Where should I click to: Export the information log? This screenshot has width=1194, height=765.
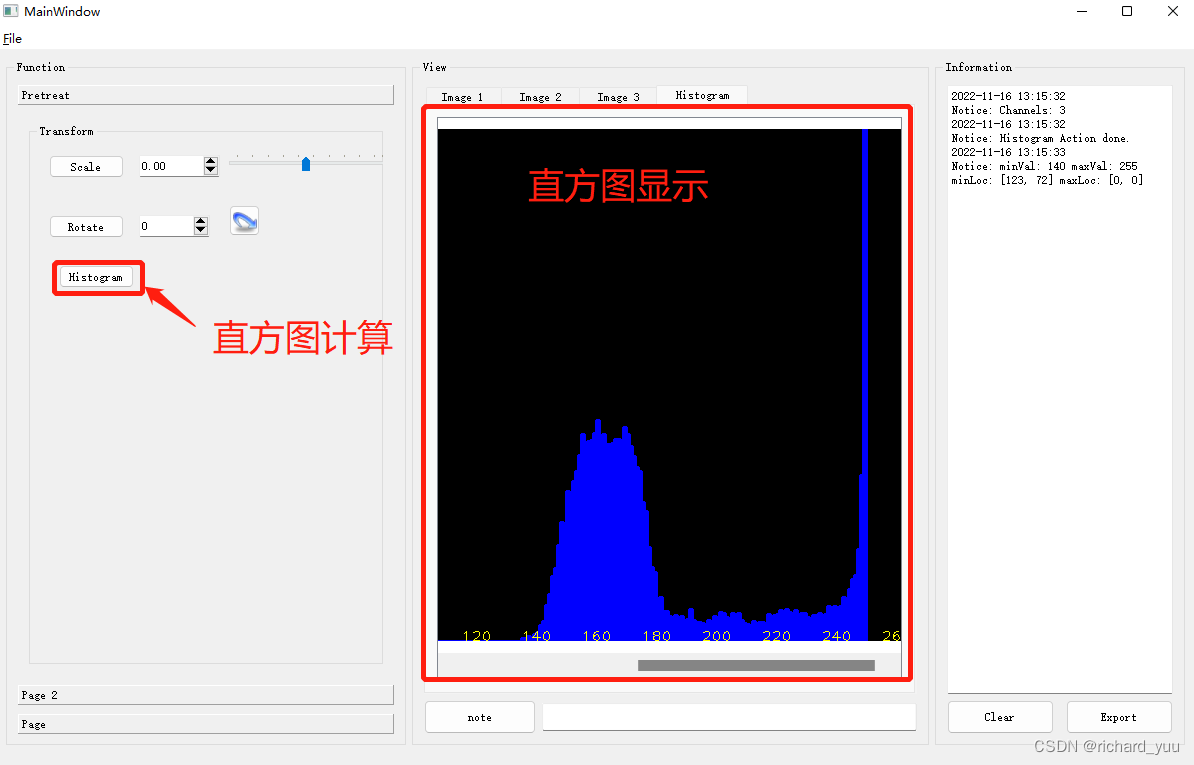[x=1118, y=717]
